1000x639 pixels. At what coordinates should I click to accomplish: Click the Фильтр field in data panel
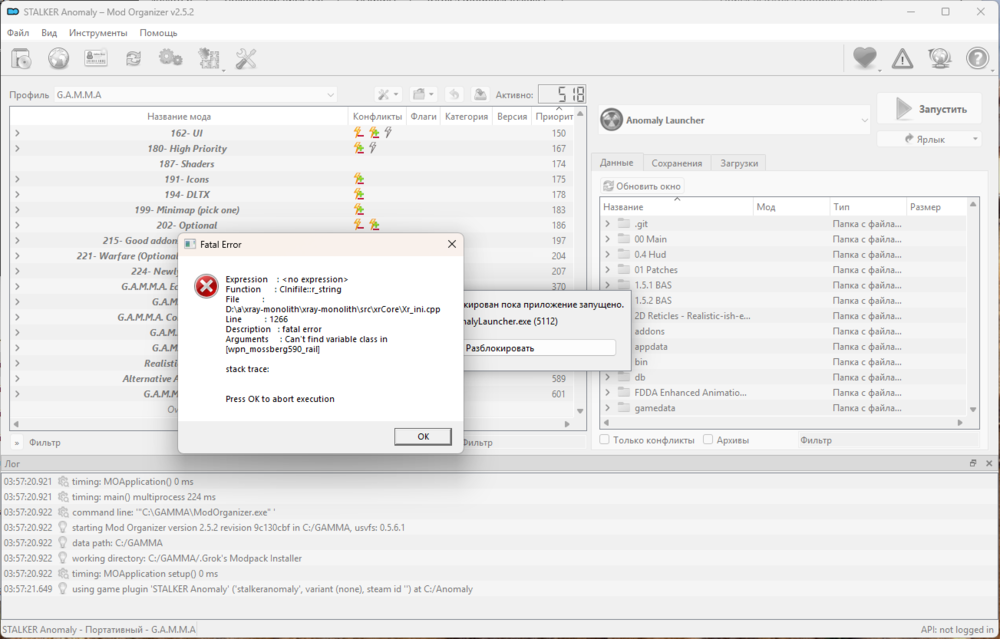click(x=888, y=439)
